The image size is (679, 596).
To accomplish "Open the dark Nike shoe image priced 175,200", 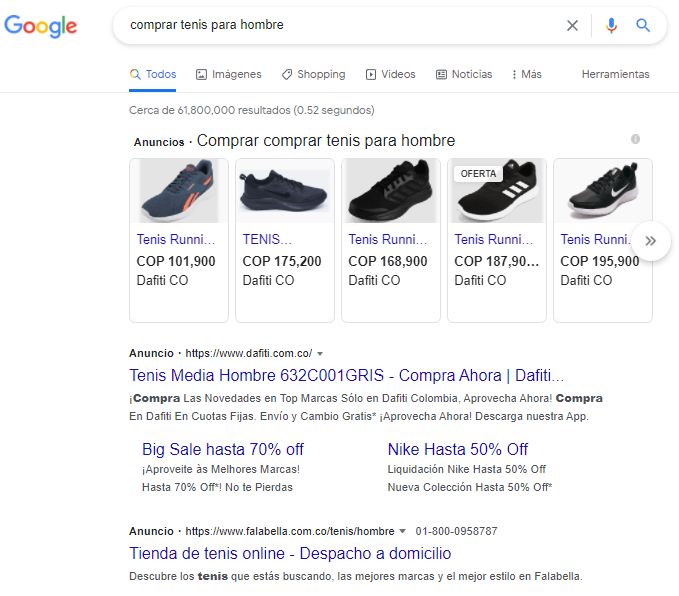I will pos(285,191).
